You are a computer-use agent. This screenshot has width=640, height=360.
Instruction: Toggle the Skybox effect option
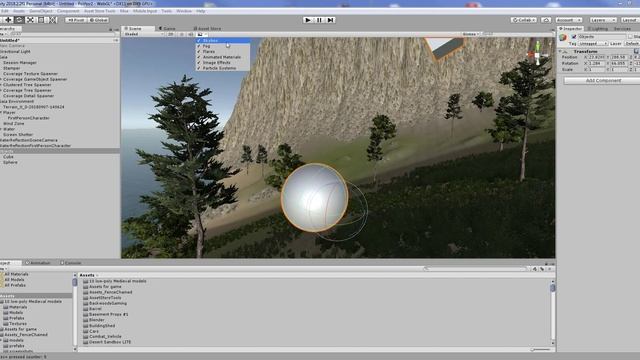pos(223,40)
